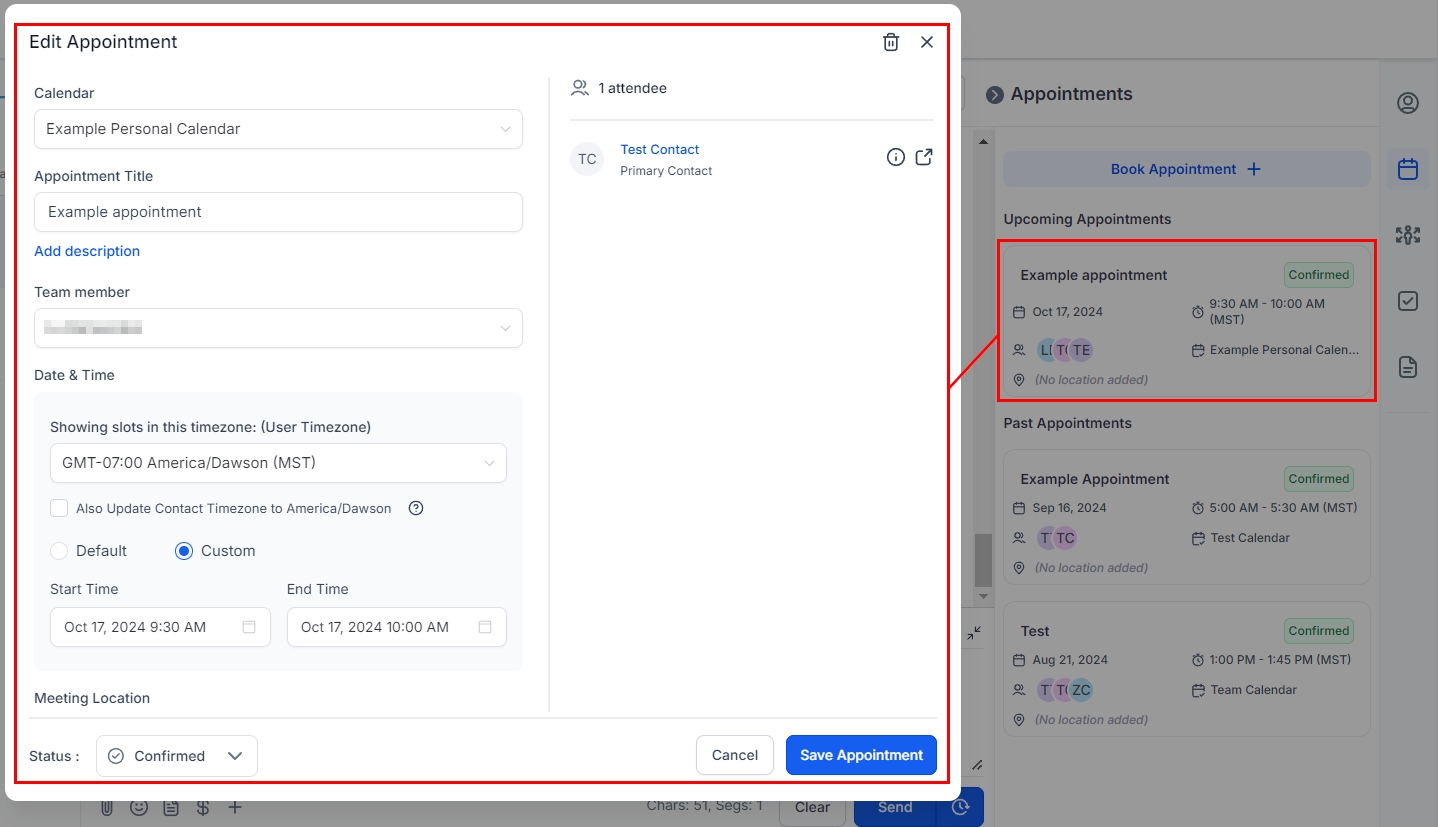Click the Add description link
The height and width of the screenshot is (827, 1438).
pyautogui.click(x=87, y=251)
